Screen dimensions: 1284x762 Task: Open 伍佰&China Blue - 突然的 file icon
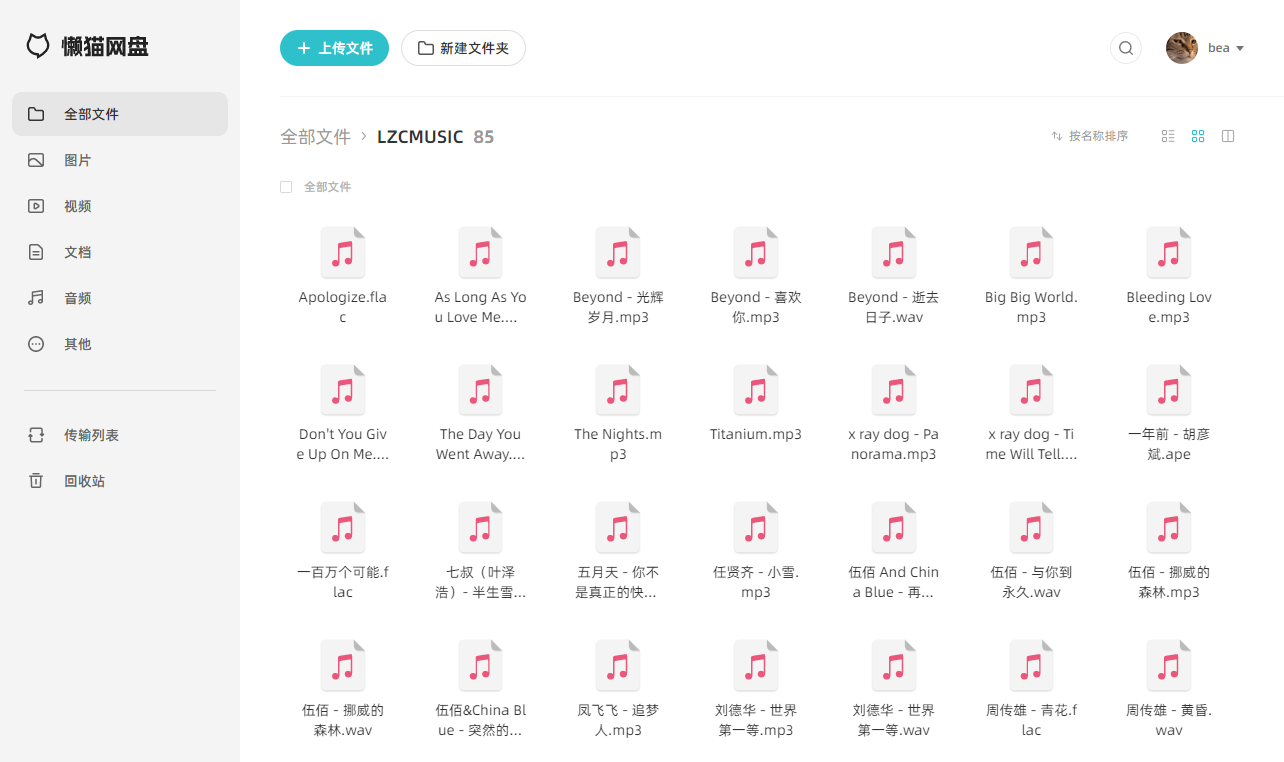tap(480, 666)
